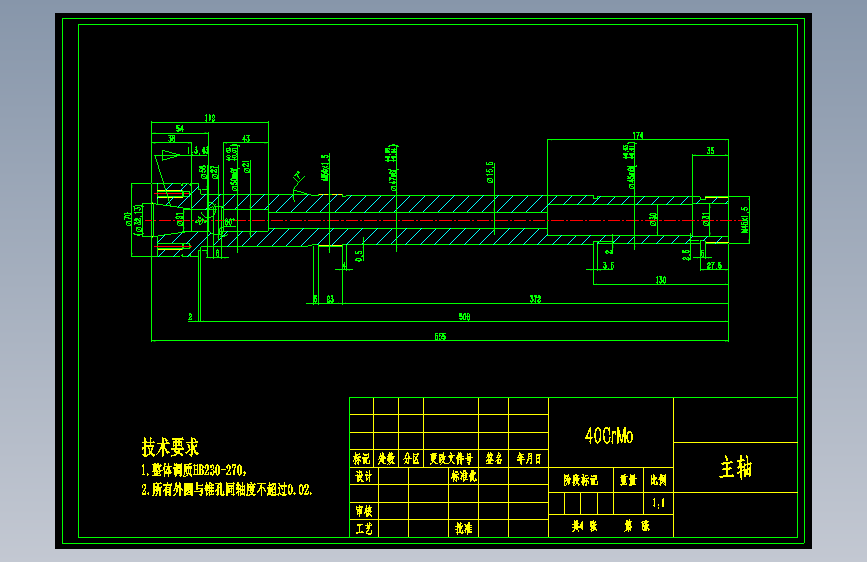Click the 工艺 row label
Screen dimensions: 867x562
(363, 529)
